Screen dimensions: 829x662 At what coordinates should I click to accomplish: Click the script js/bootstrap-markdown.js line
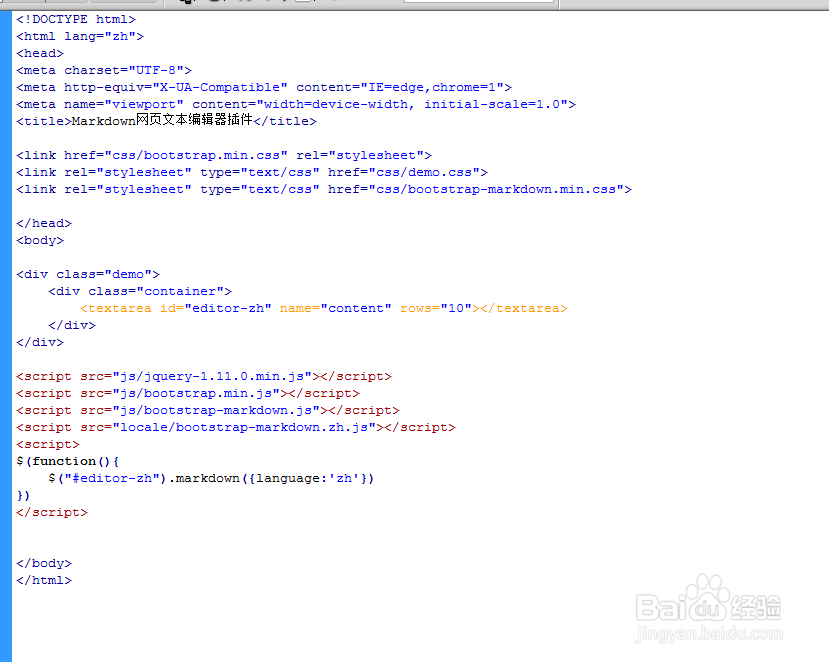point(208,410)
